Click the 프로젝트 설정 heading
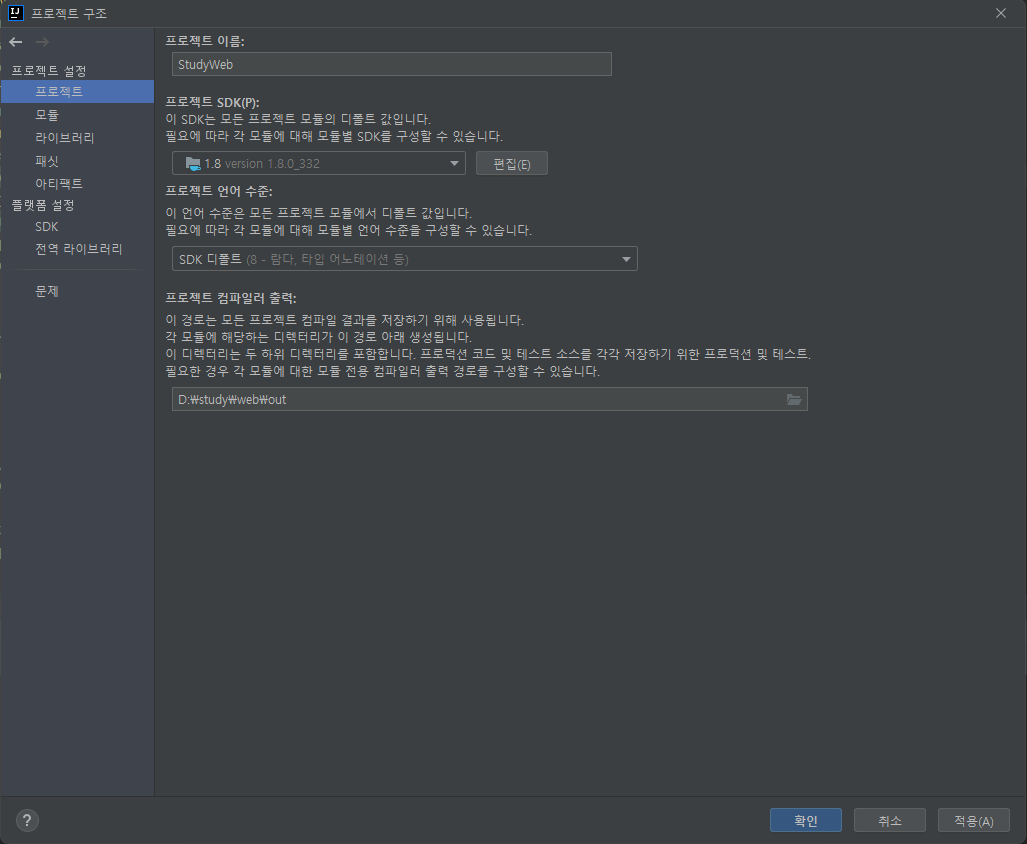 [x=48, y=71]
